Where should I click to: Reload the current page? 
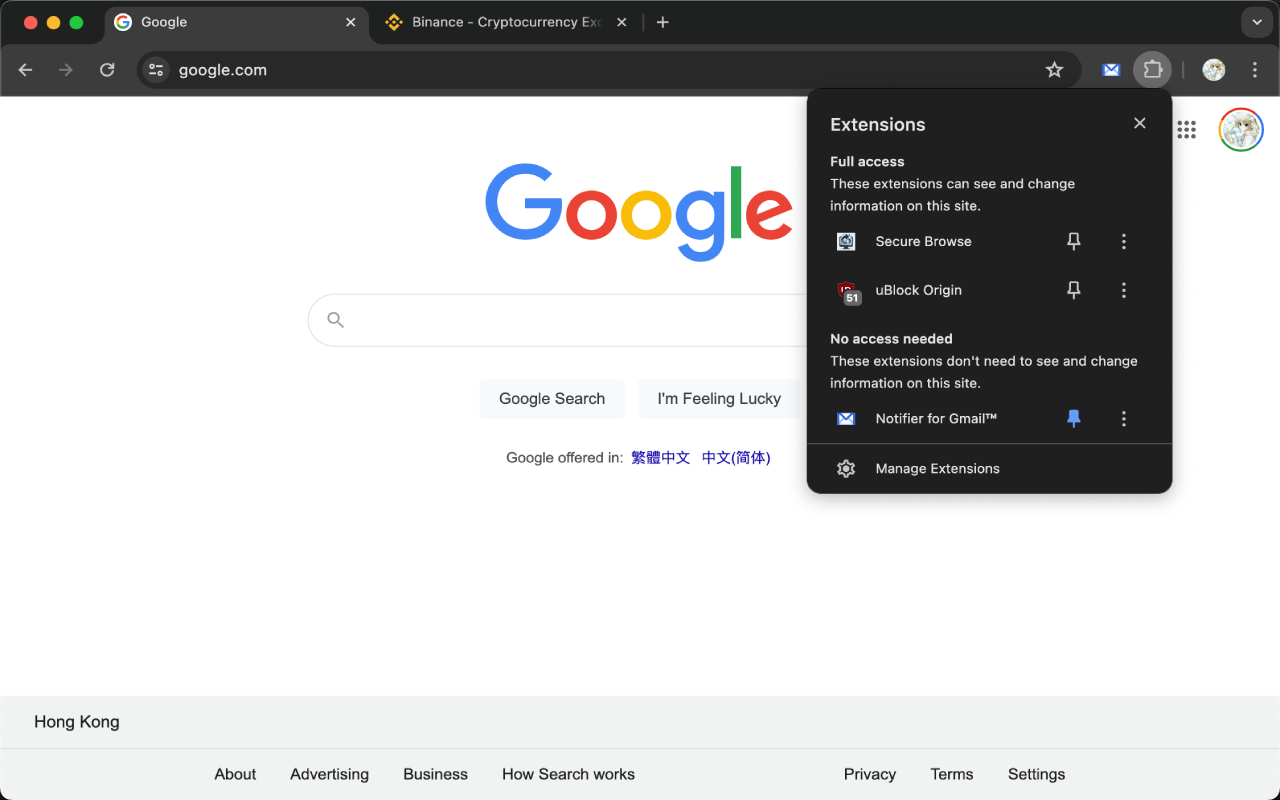107,70
